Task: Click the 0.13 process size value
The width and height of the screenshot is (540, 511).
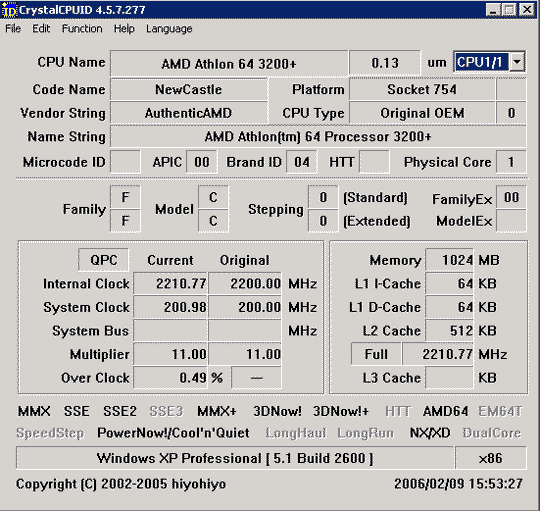Action: pos(385,63)
